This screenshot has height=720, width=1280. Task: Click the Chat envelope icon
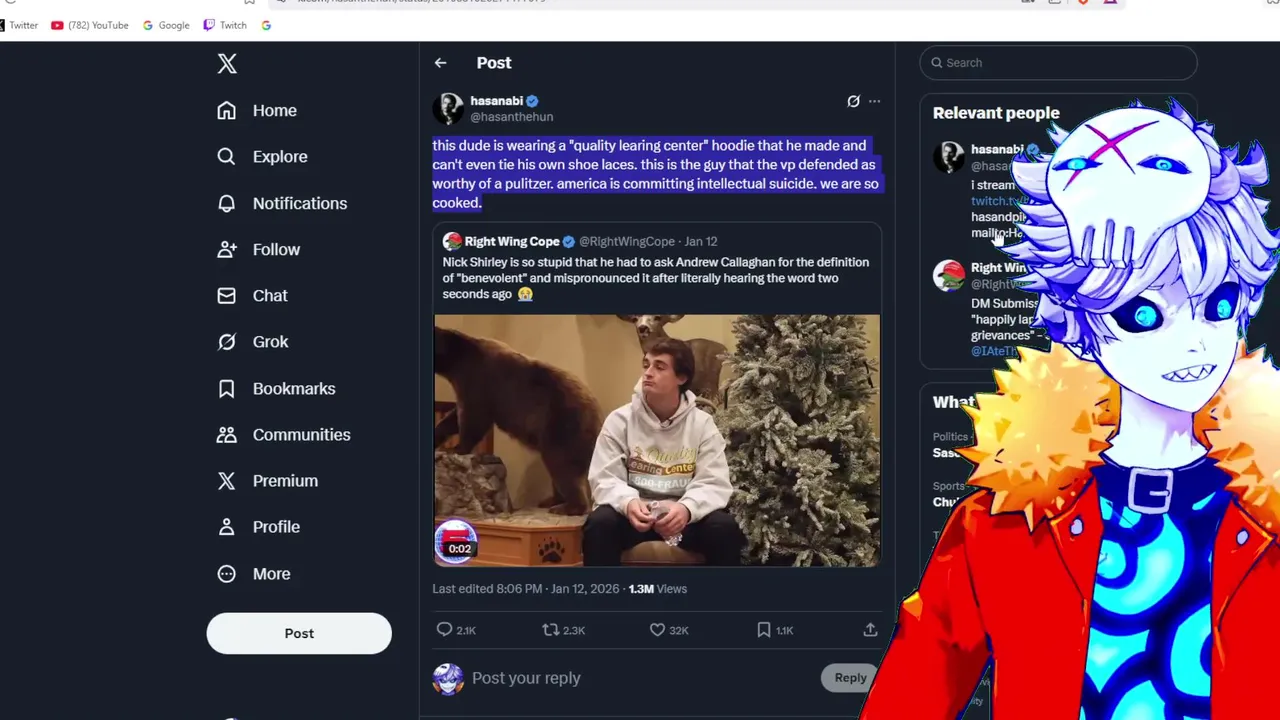227,295
